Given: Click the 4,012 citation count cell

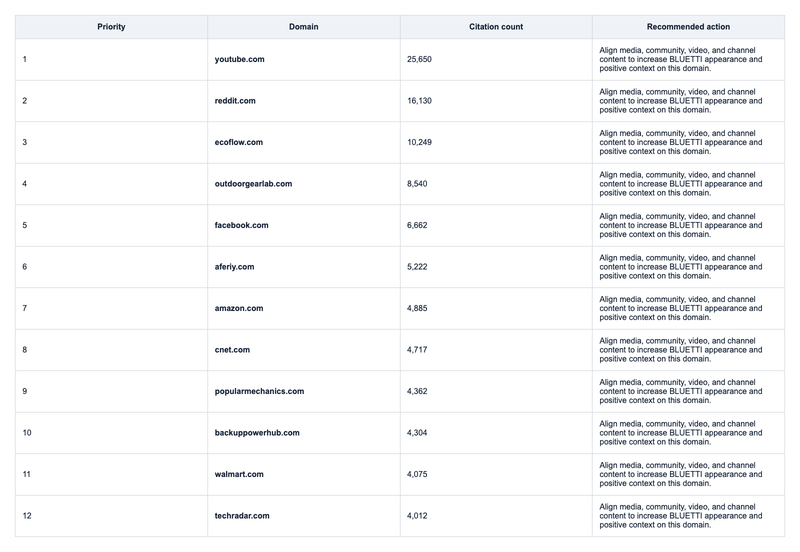Looking at the screenshot, I should [x=417, y=516].
